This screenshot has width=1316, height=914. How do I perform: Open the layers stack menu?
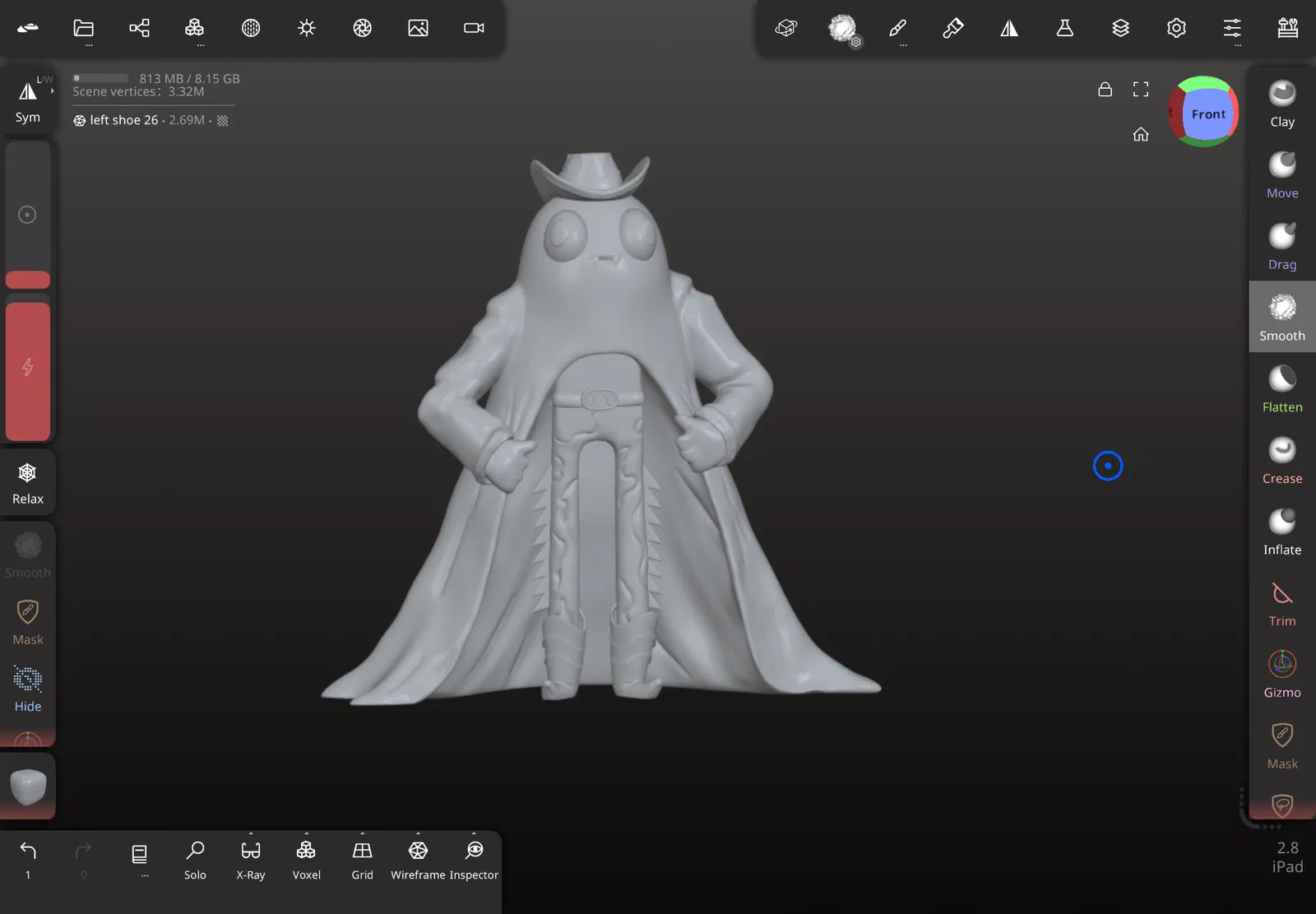pyautogui.click(x=1121, y=28)
